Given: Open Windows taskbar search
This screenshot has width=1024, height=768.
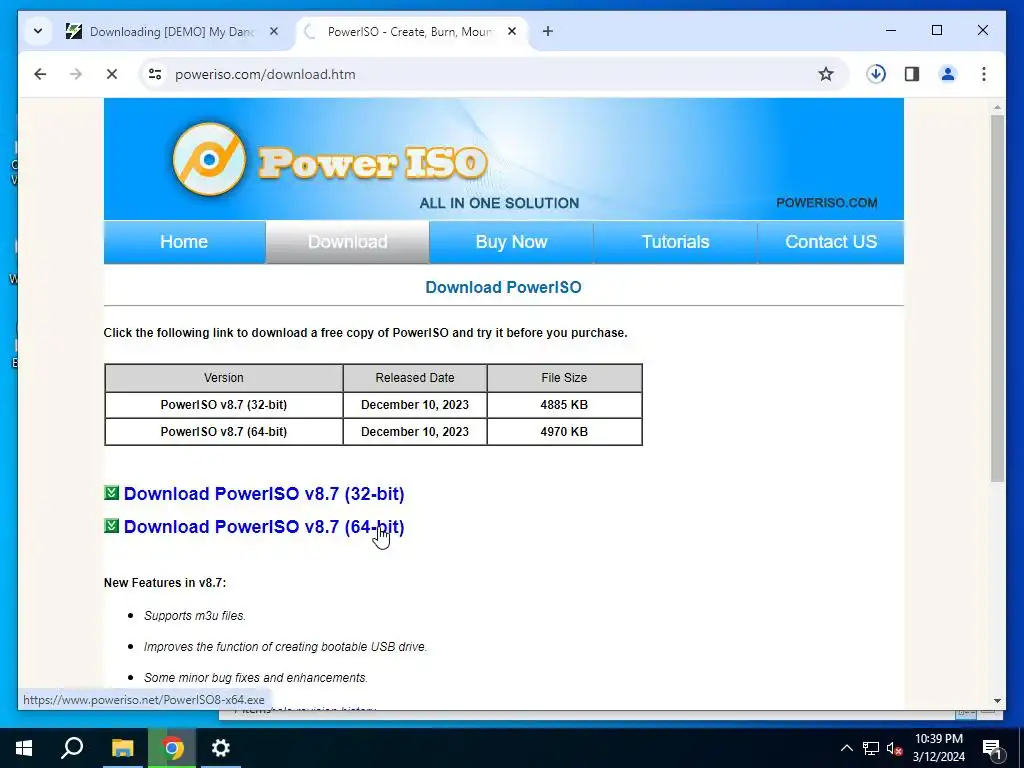Looking at the screenshot, I should tap(72, 748).
